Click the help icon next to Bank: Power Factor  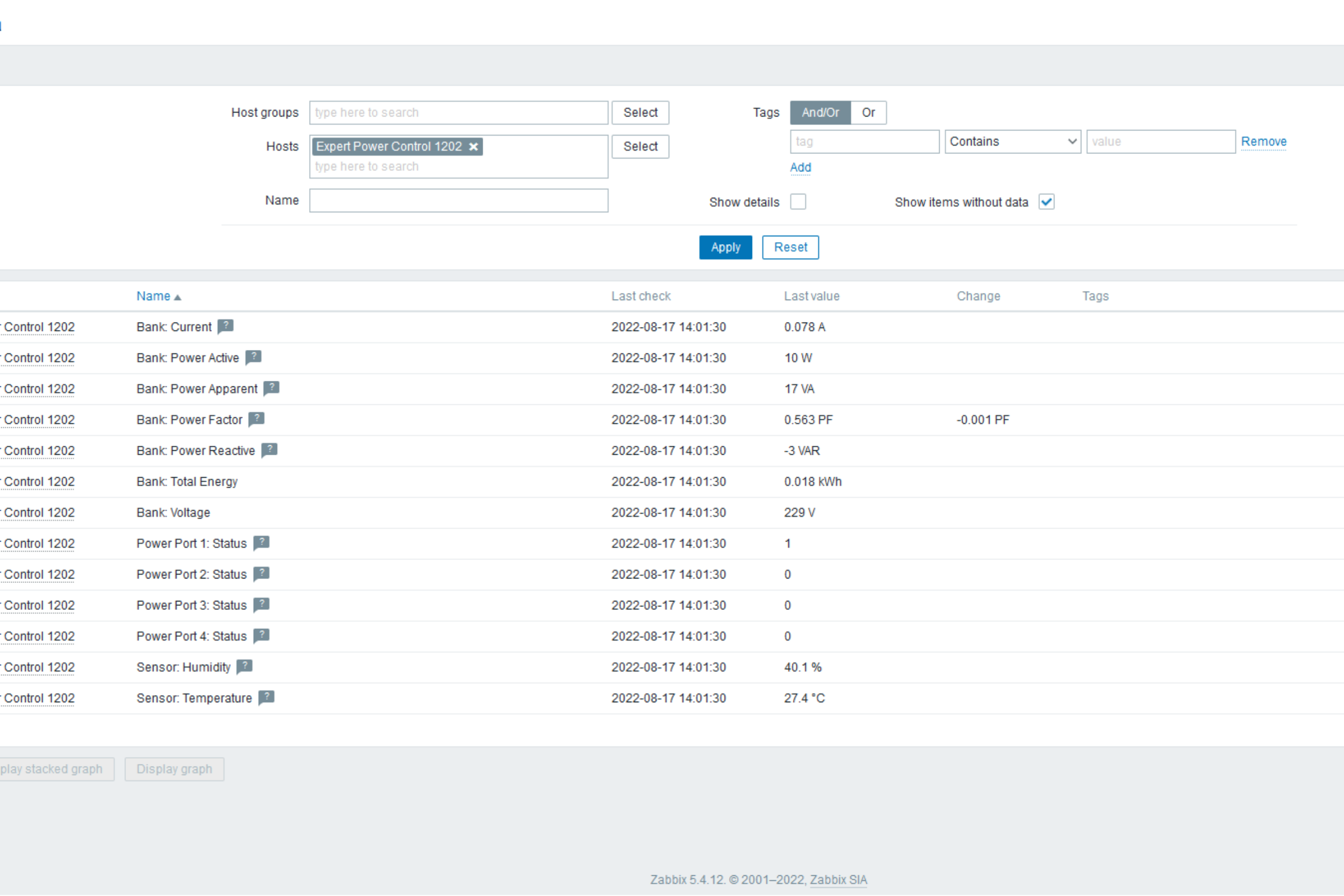pos(257,419)
